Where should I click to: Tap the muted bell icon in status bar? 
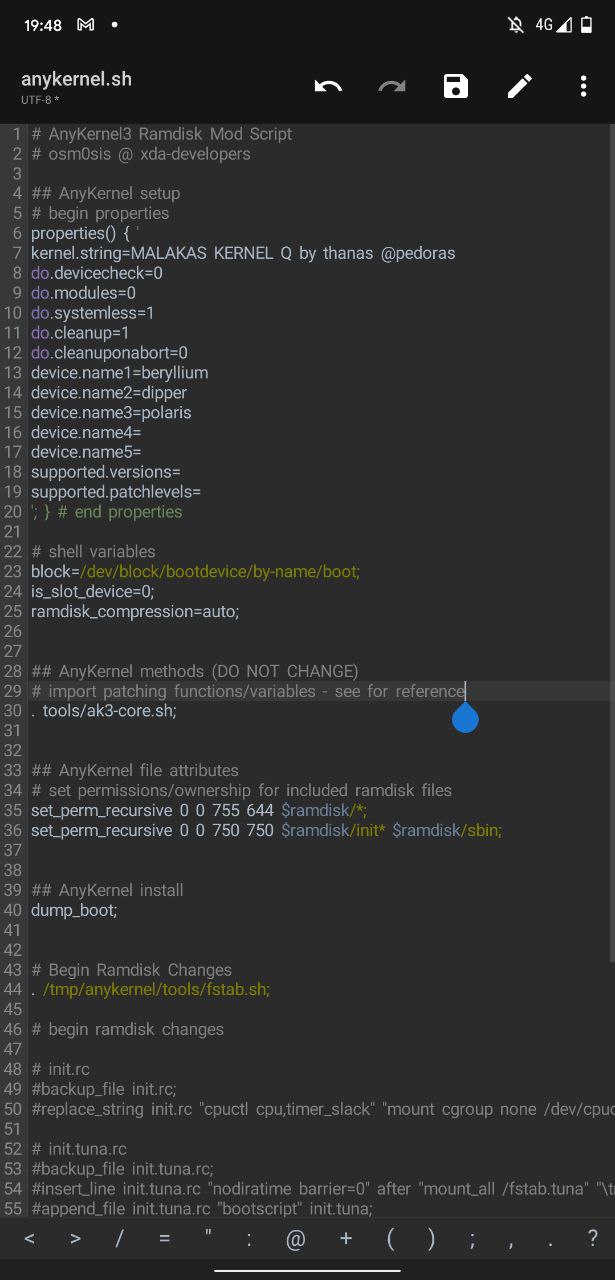[x=516, y=25]
